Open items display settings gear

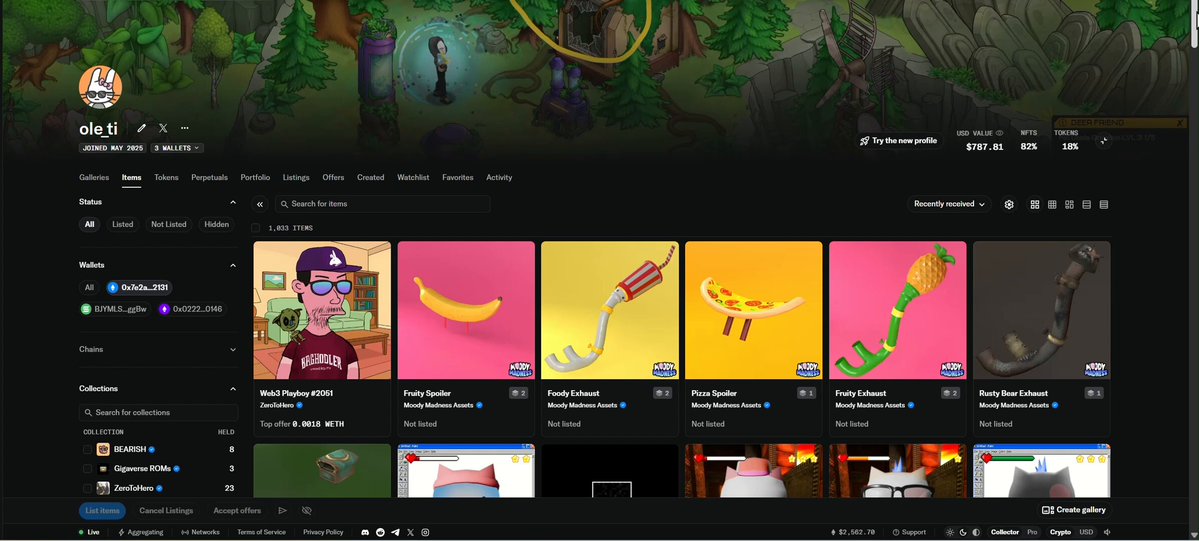tap(1009, 204)
